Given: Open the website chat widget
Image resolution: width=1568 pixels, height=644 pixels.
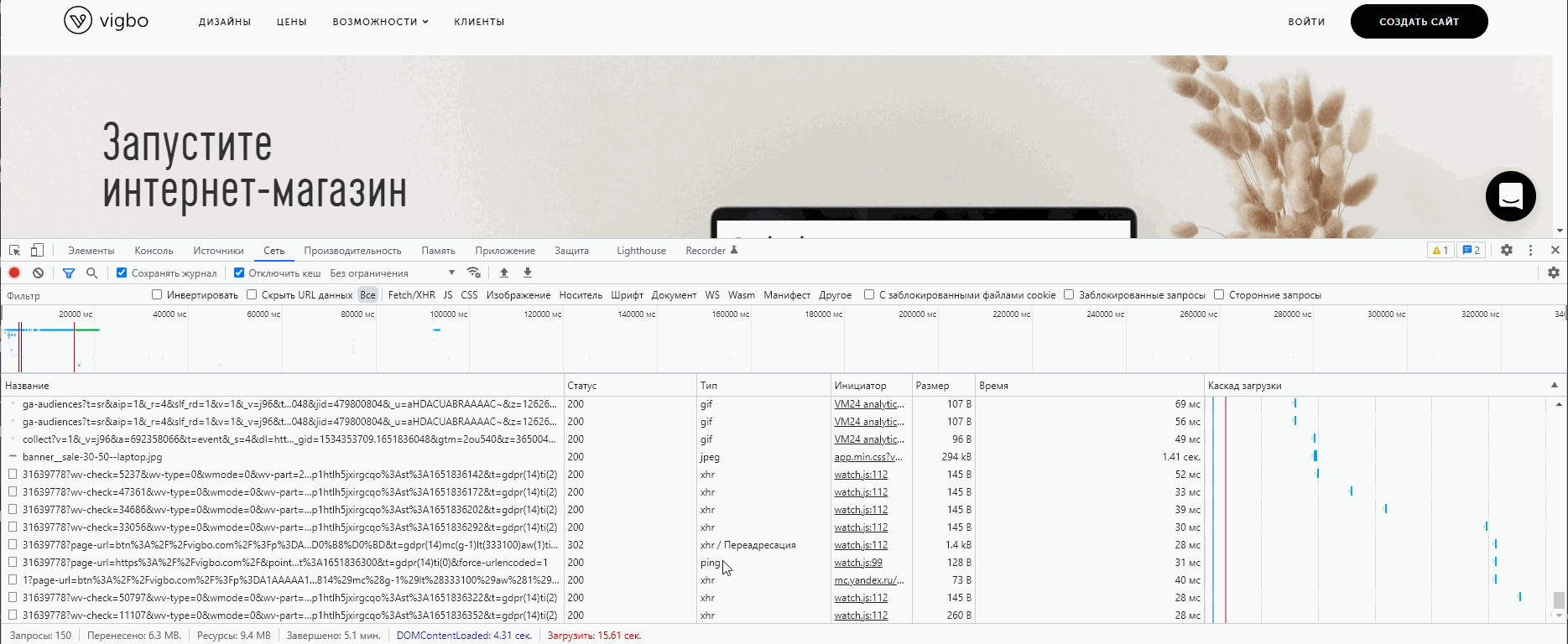Looking at the screenshot, I should [1510, 196].
